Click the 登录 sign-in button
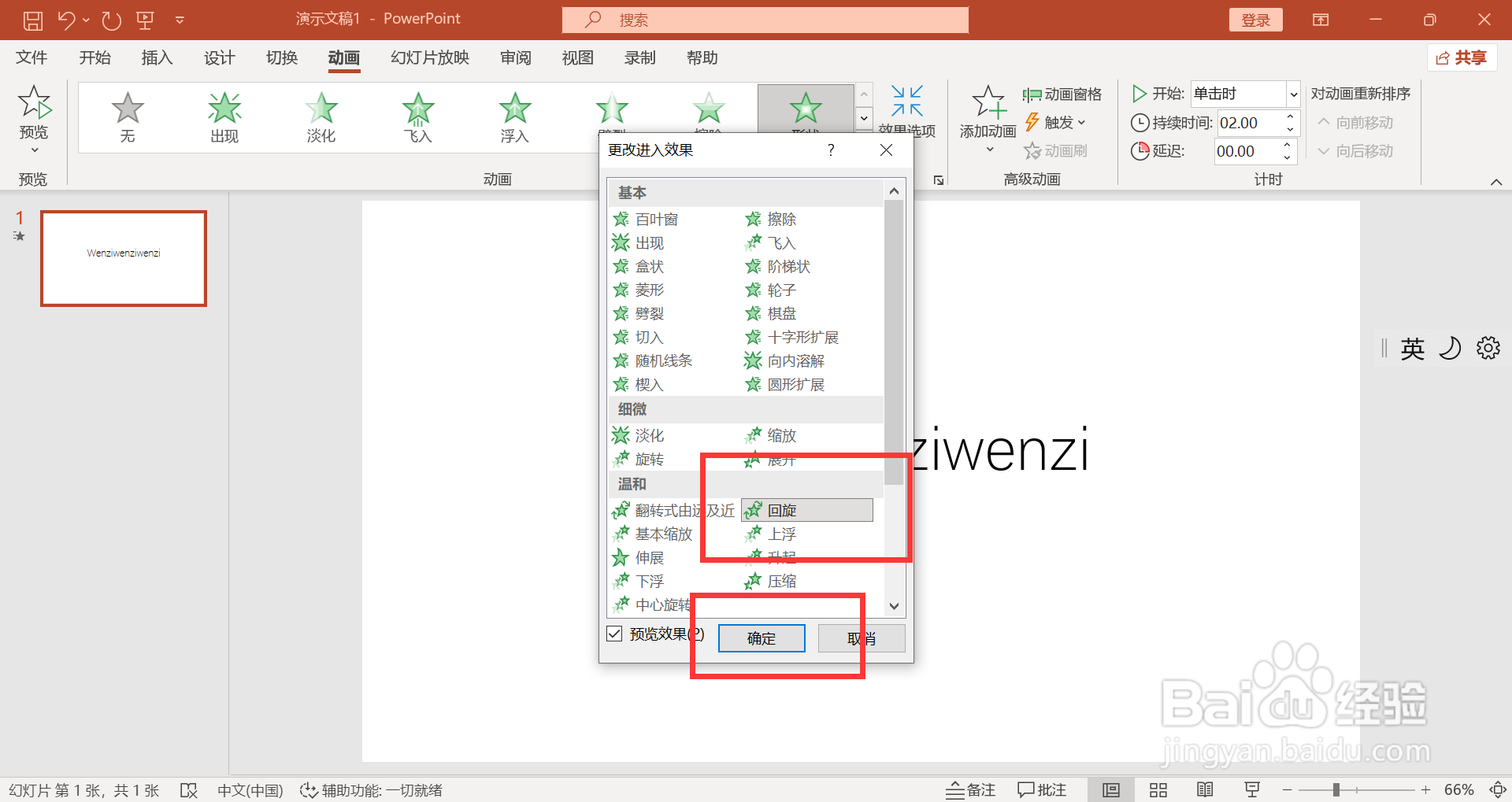Viewport: 1512px width, 802px height. pos(1255,20)
